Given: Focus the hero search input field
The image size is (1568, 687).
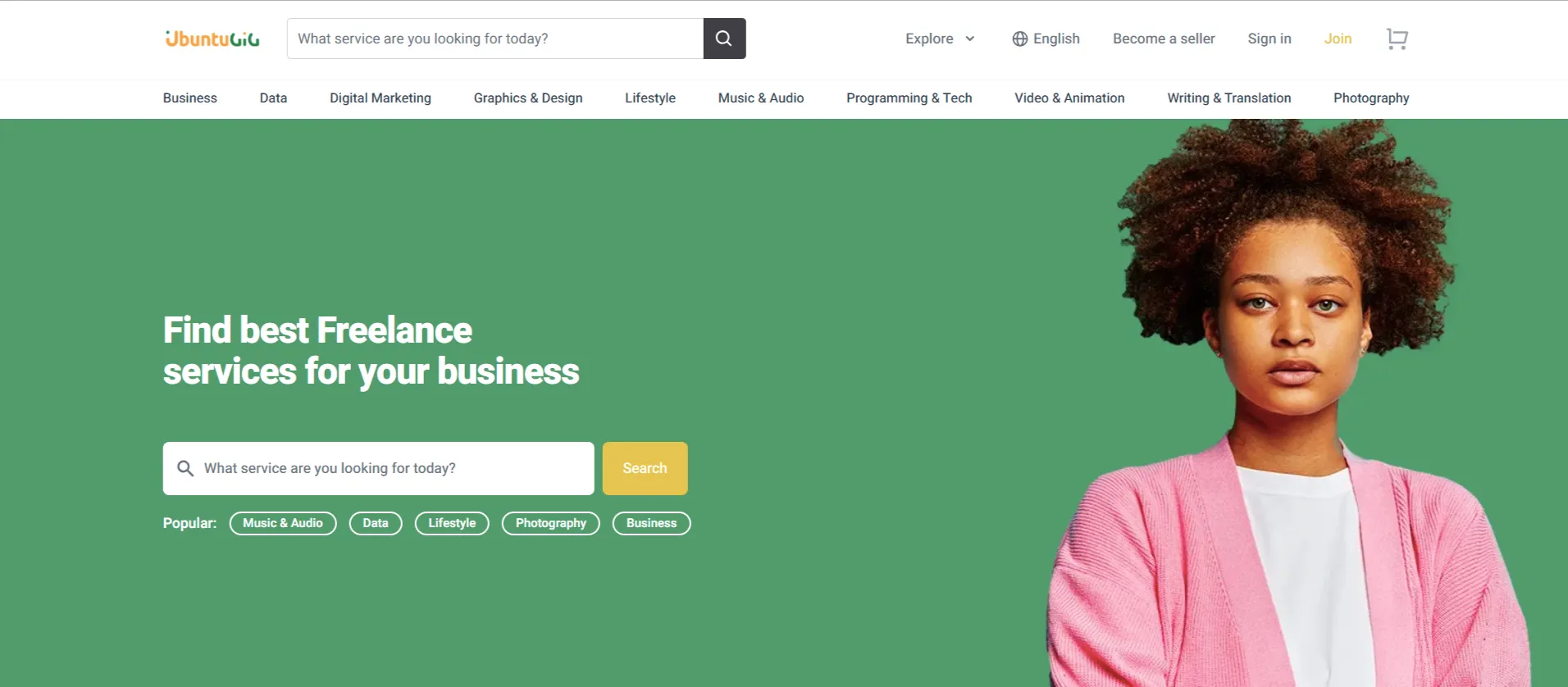Looking at the screenshot, I should click(379, 468).
